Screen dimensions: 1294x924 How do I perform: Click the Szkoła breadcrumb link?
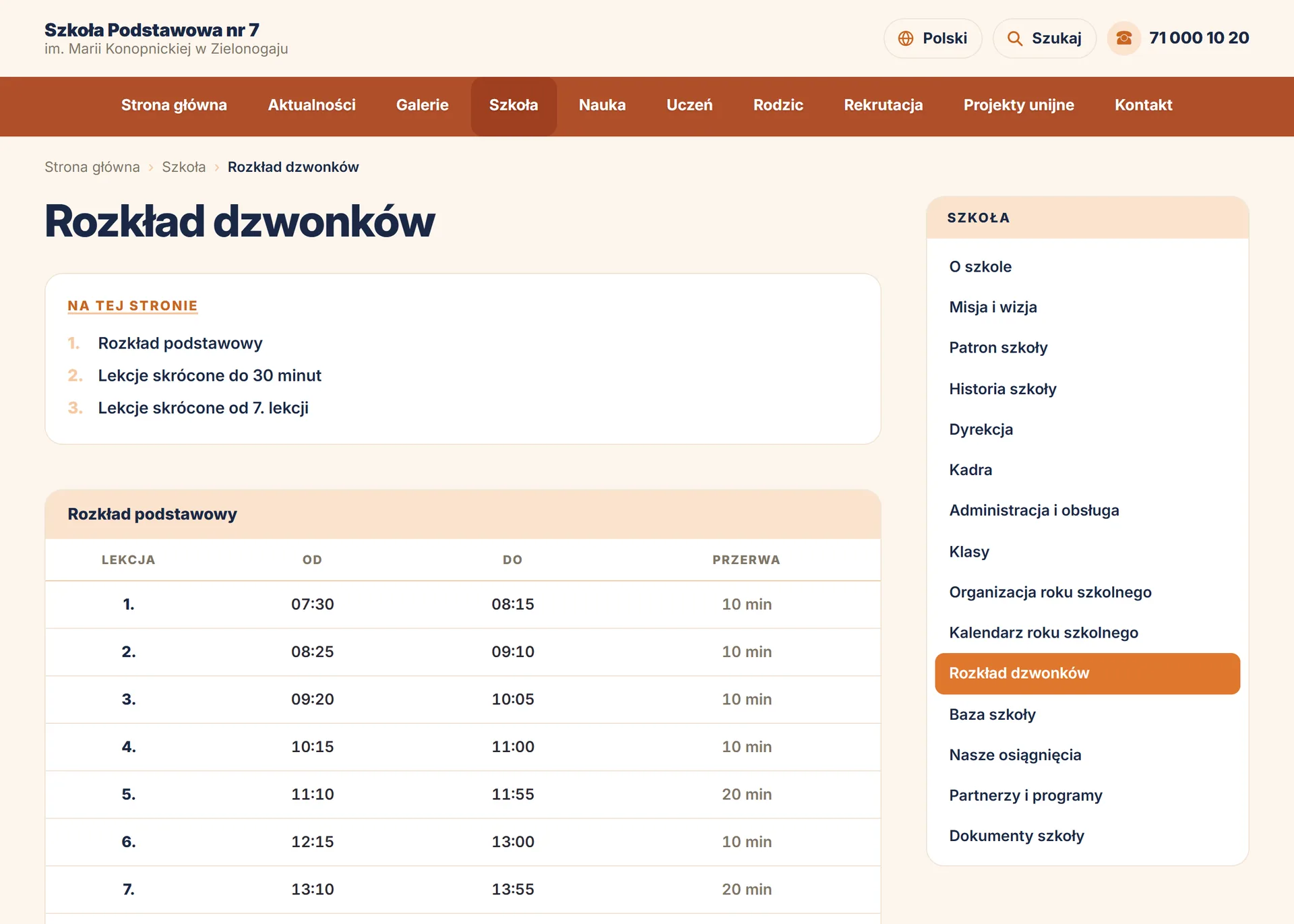pyautogui.click(x=183, y=167)
